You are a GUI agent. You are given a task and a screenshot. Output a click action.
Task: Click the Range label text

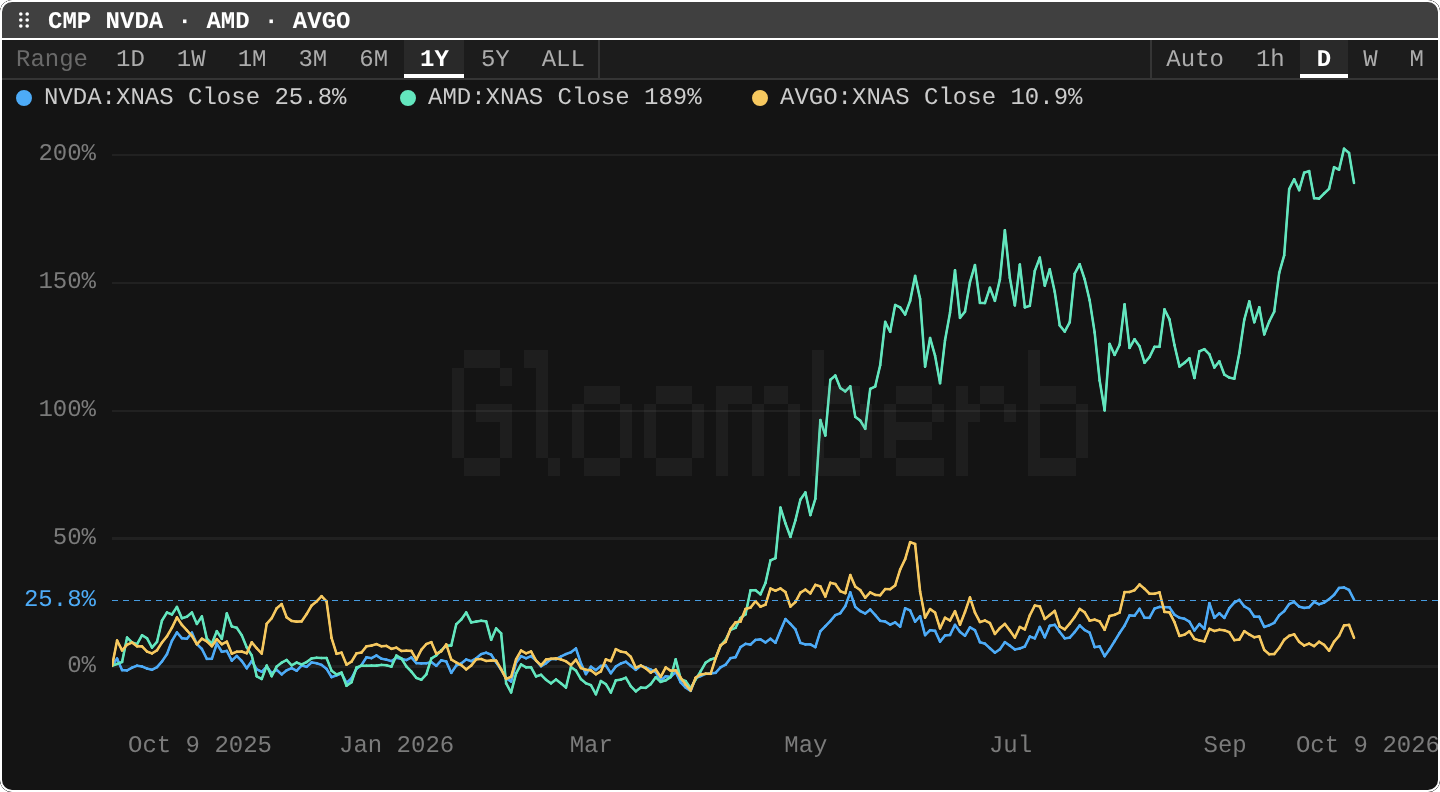click(x=52, y=59)
